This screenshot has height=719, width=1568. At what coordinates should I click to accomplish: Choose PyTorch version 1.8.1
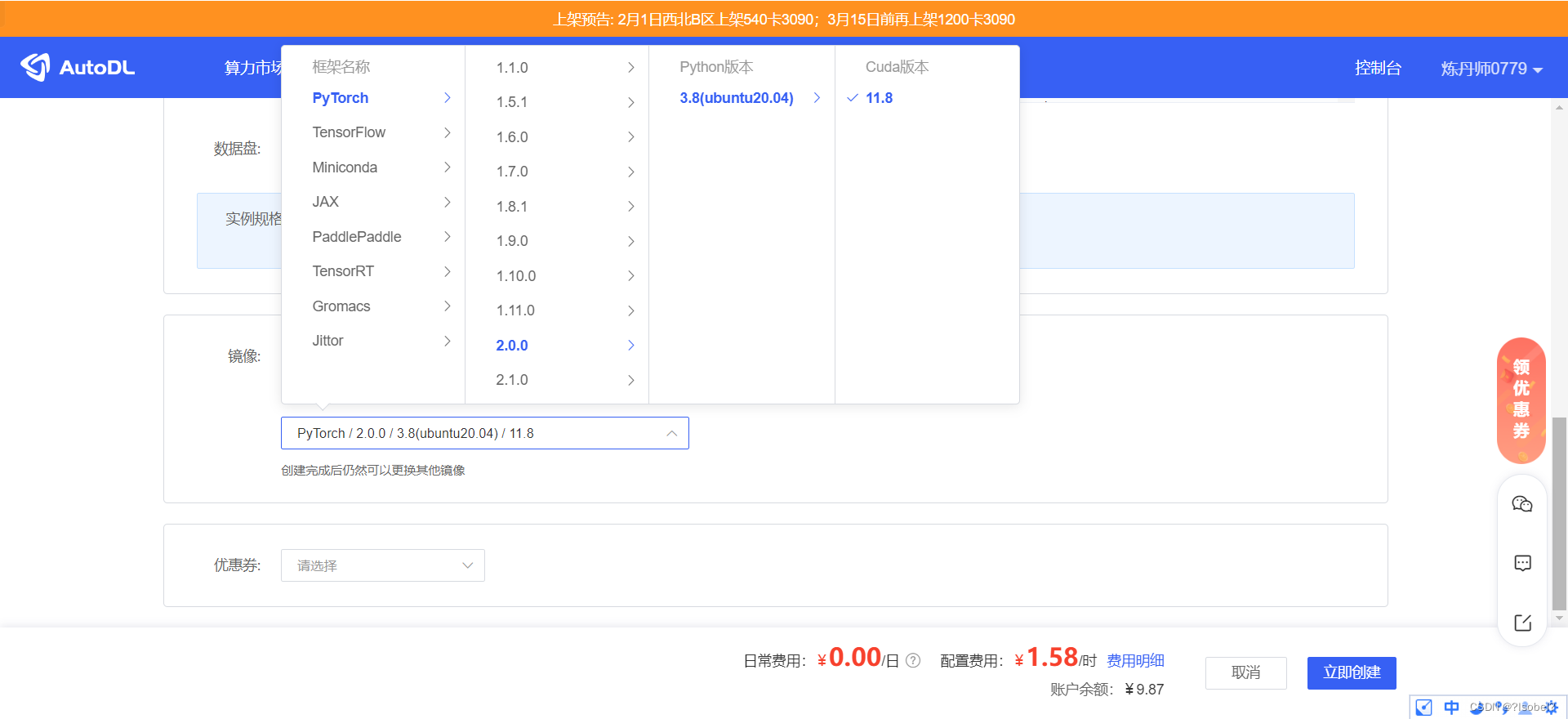pos(557,207)
